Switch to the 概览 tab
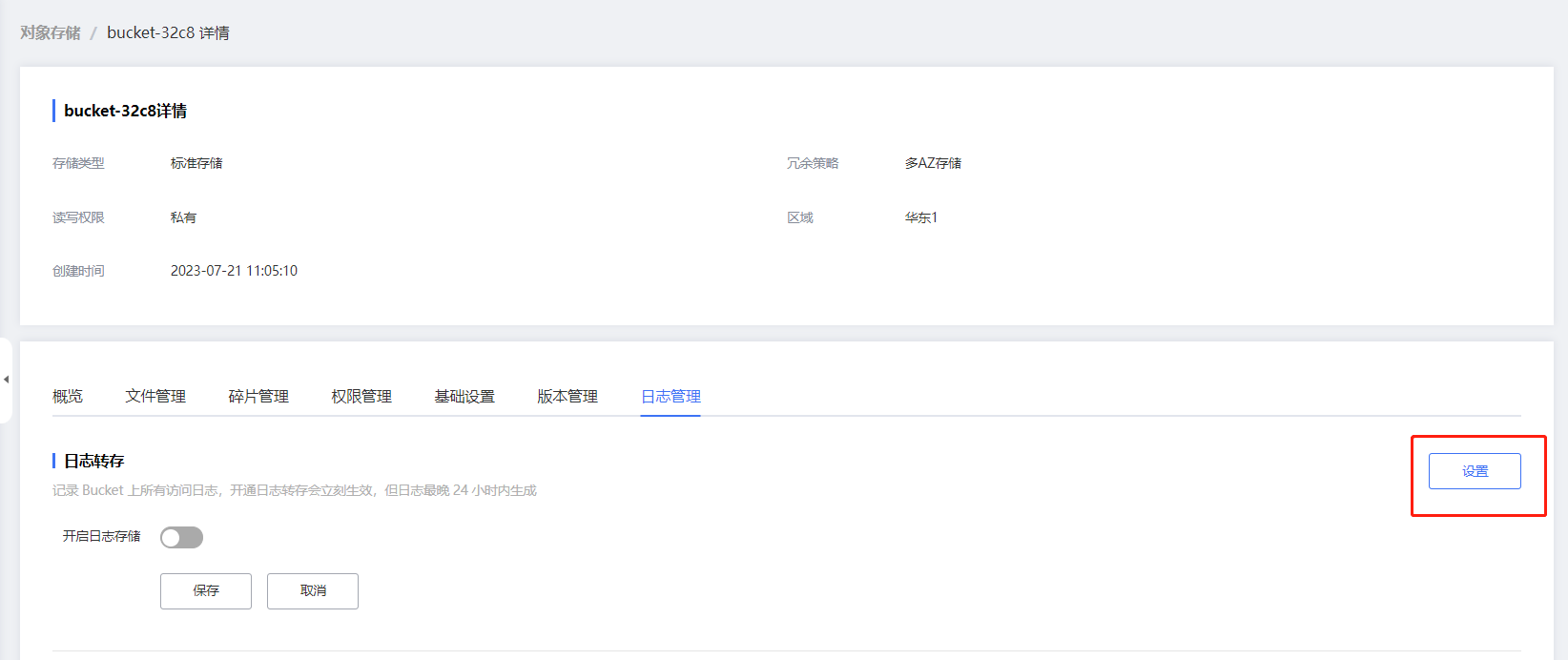The width and height of the screenshot is (1568, 660). (68, 397)
